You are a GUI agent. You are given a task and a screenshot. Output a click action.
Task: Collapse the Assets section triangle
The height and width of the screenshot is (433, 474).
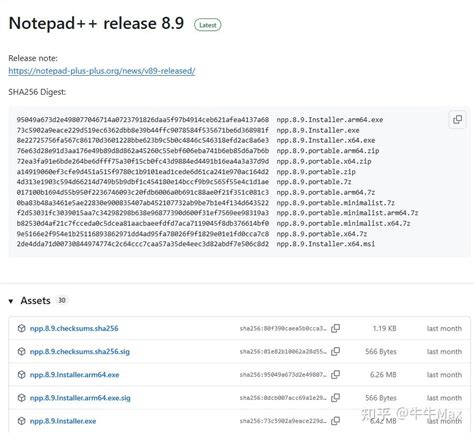click(x=11, y=301)
